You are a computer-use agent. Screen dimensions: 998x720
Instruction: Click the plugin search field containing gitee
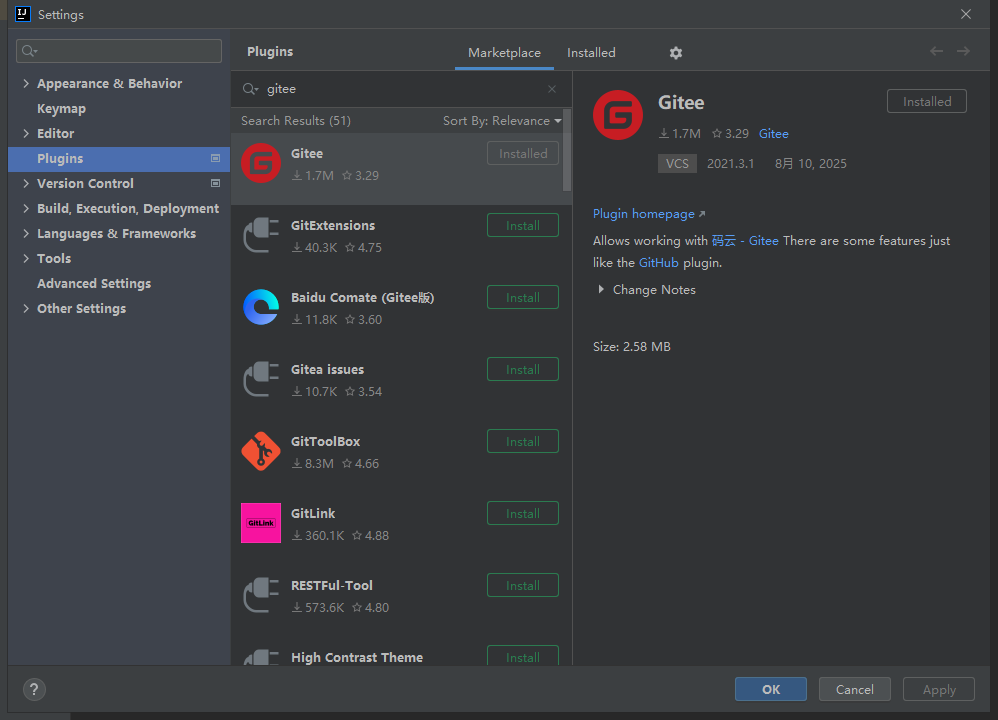401,89
